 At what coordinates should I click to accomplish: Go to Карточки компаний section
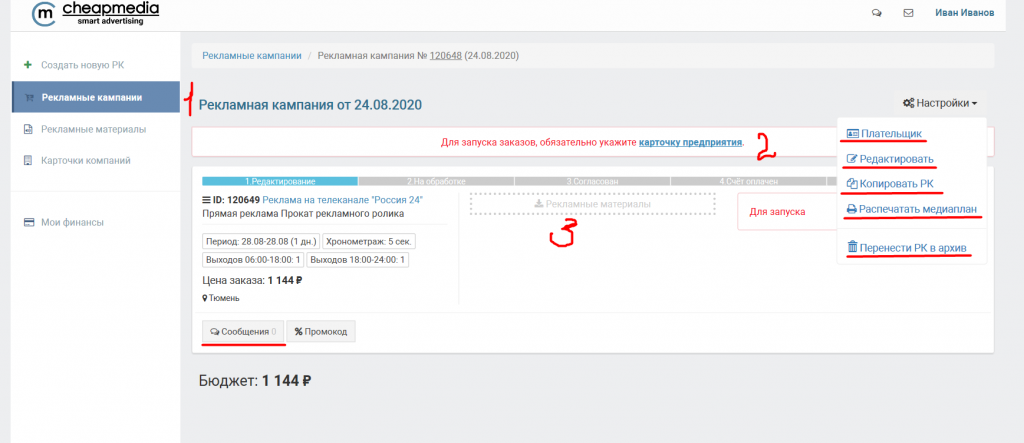[85, 160]
